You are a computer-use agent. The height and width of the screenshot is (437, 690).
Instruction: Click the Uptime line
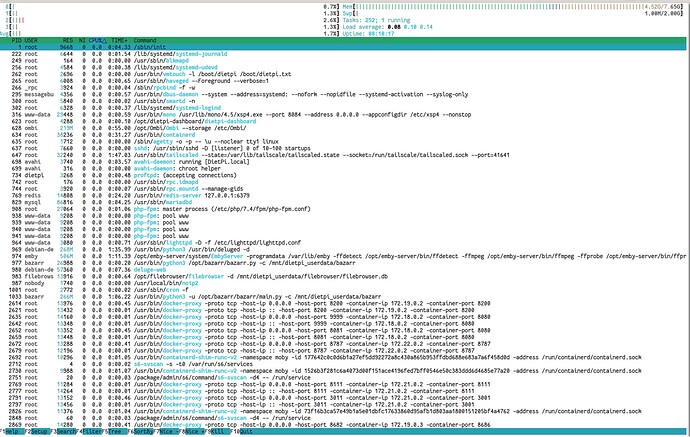click(x=368, y=33)
